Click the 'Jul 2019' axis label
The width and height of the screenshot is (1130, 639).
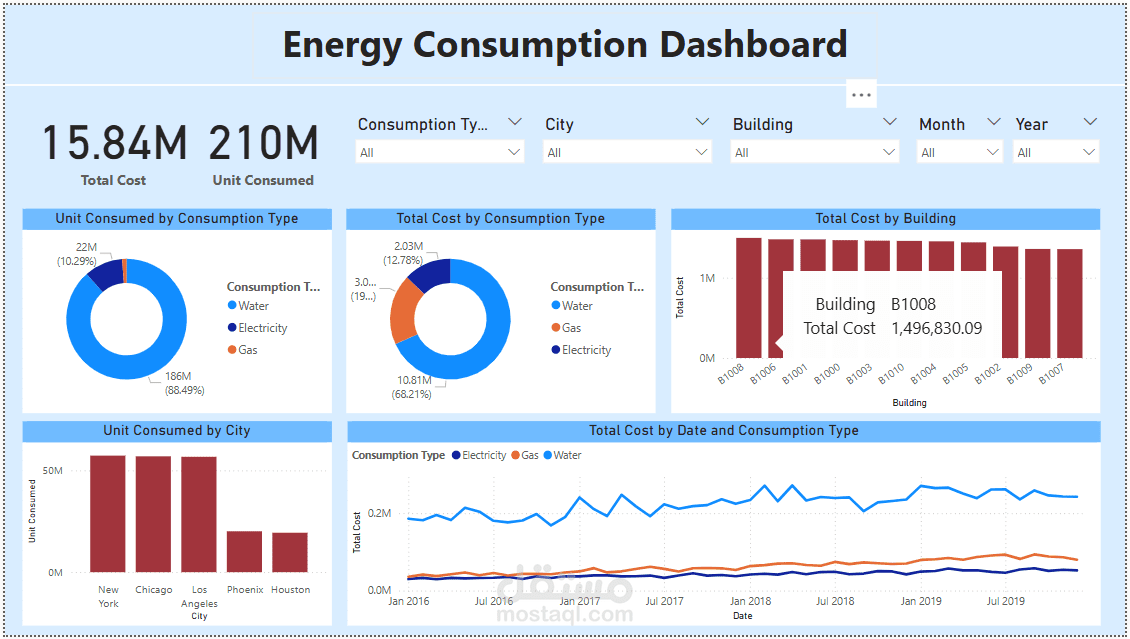1005,601
